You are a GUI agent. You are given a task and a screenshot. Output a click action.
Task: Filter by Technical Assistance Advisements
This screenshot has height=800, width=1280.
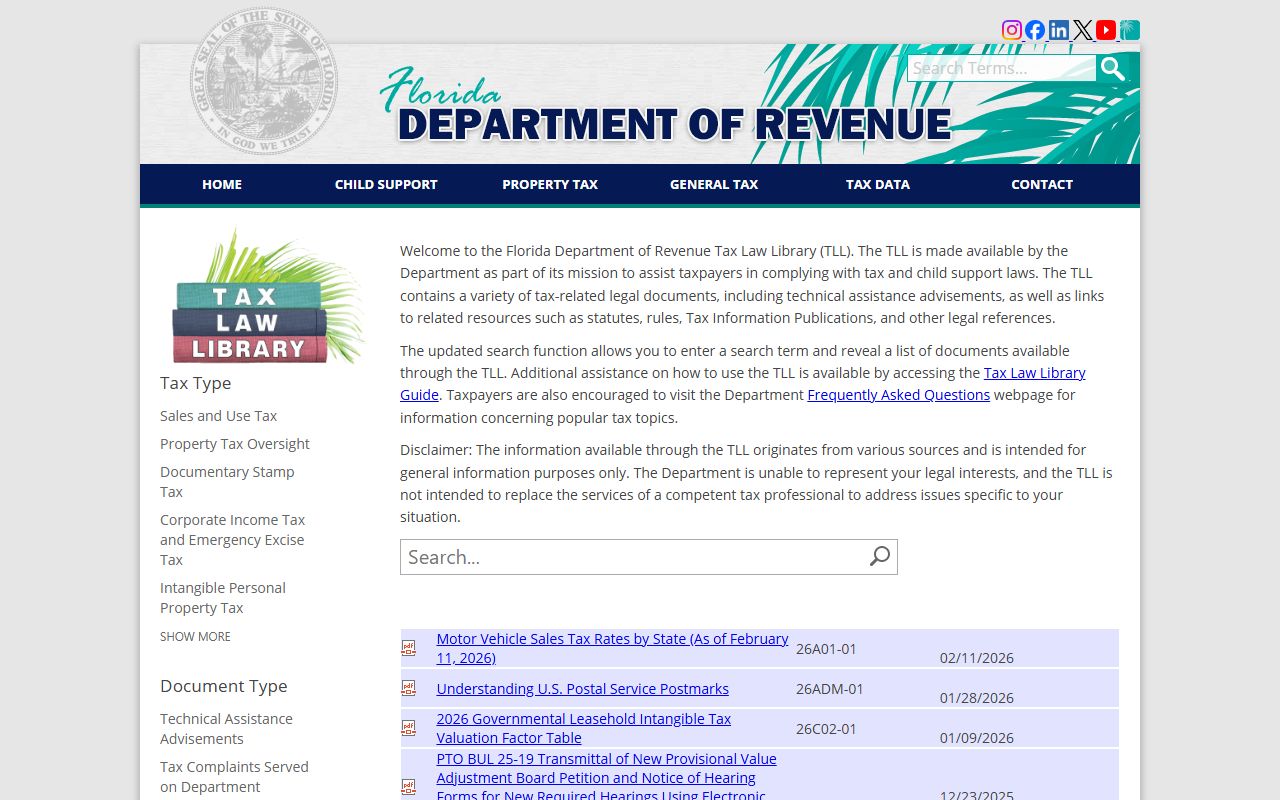tap(226, 729)
